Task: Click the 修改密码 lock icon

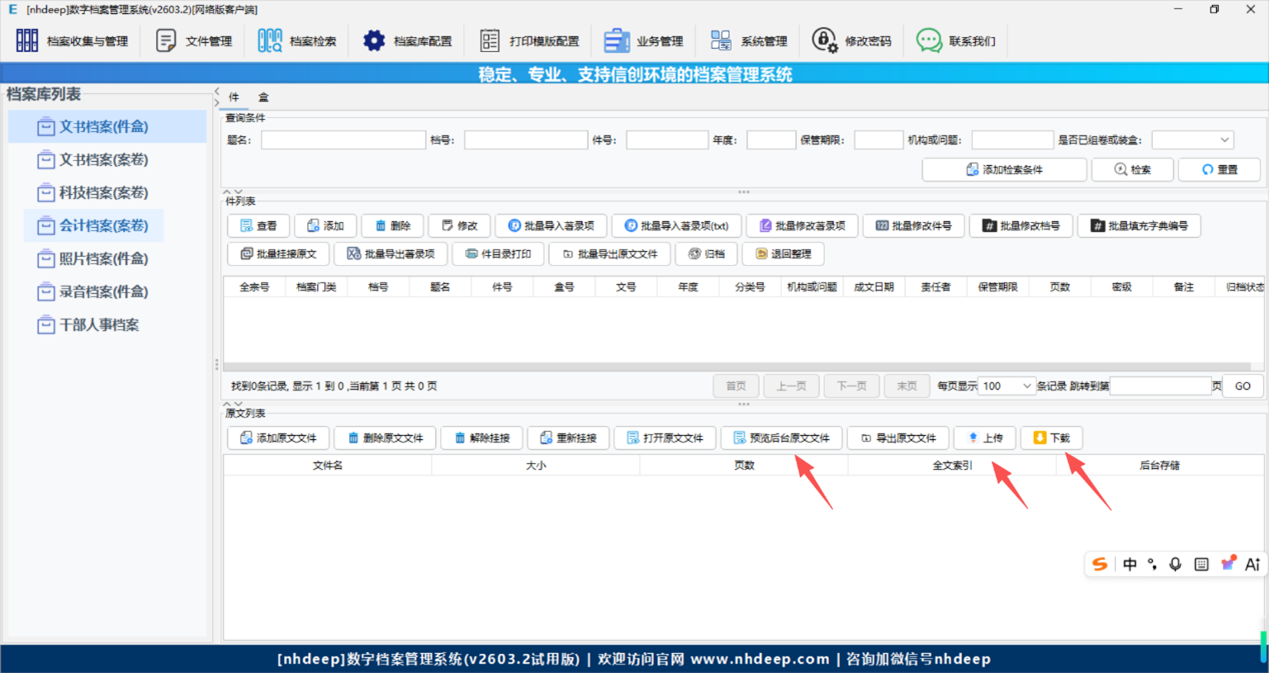Action: tap(822, 41)
